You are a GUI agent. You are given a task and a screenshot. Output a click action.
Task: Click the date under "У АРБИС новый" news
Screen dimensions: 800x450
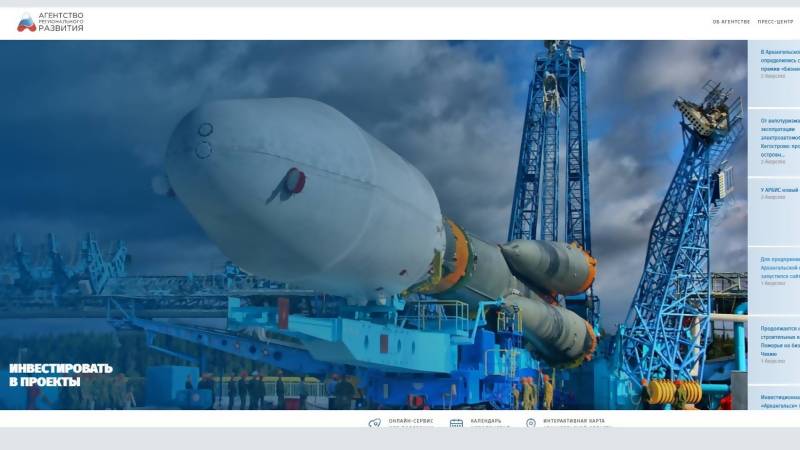click(773, 197)
